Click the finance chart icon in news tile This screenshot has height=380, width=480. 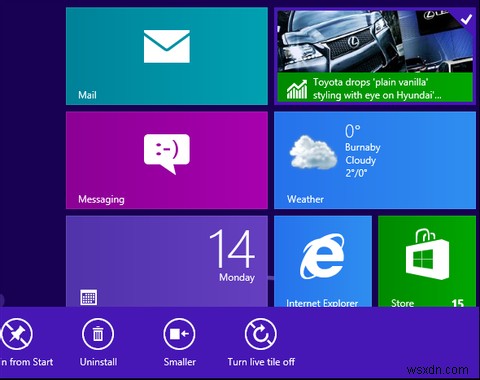[x=297, y=89]
